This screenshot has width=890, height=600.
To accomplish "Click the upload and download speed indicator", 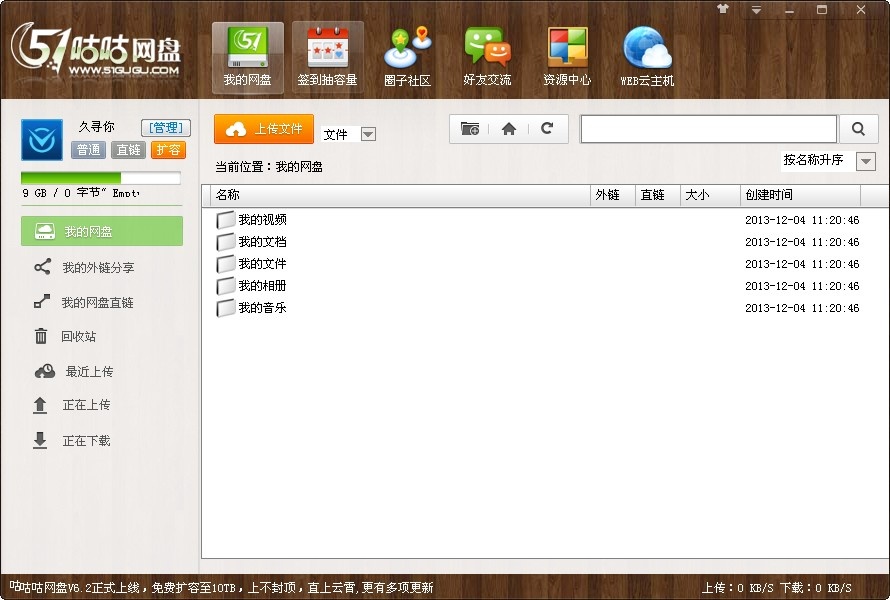I will [776, 588].
